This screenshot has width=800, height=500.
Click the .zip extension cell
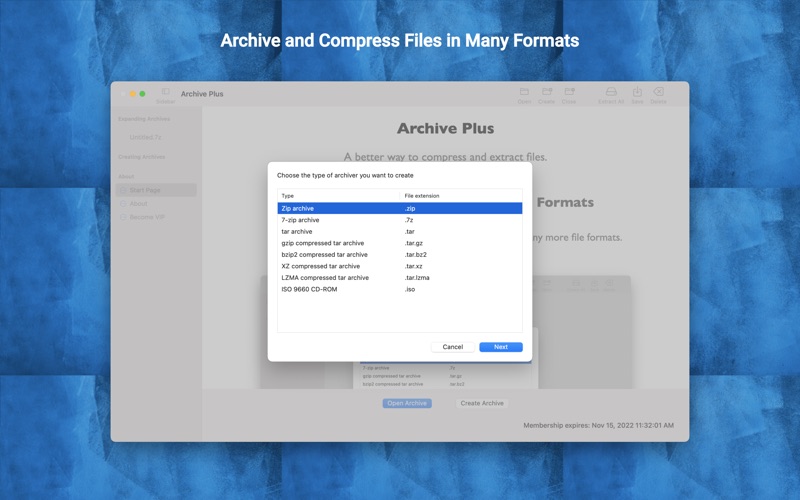410,208
